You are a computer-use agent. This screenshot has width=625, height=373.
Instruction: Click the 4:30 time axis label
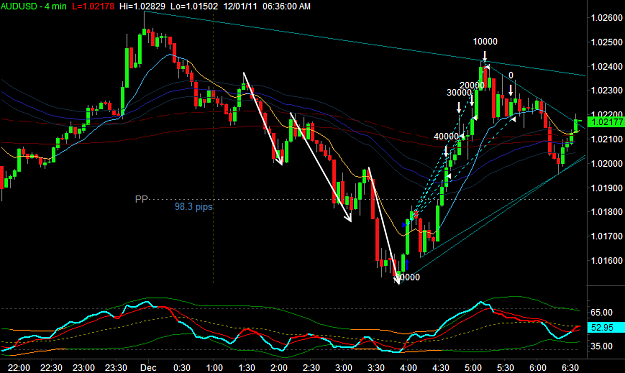[x=440, y=367]
